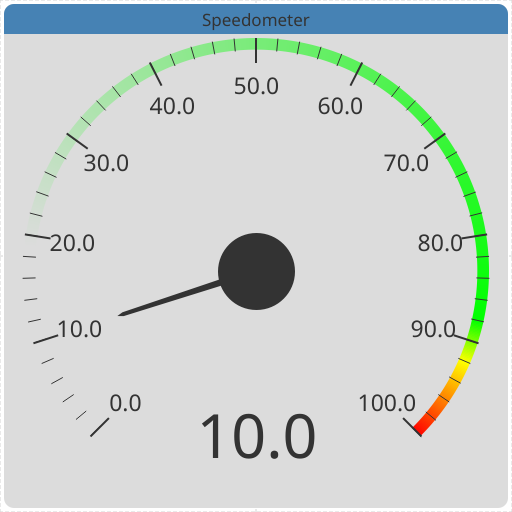Click the 0.0 scale label
Image resolution: width=512 pixels, height=512 pixels.
(x=125, y=403)
